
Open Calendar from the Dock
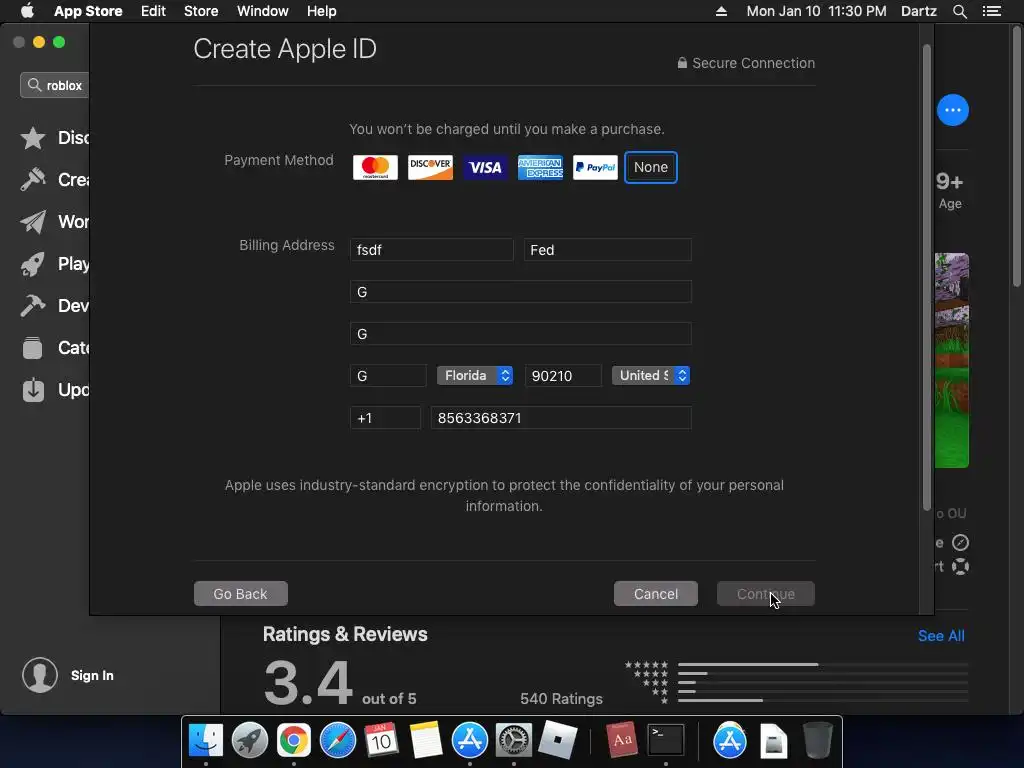pos(381,741)
